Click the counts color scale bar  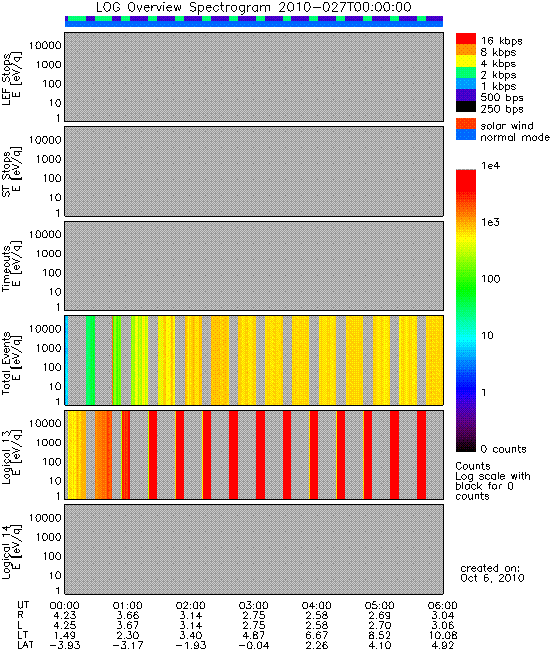coord(466,311)
